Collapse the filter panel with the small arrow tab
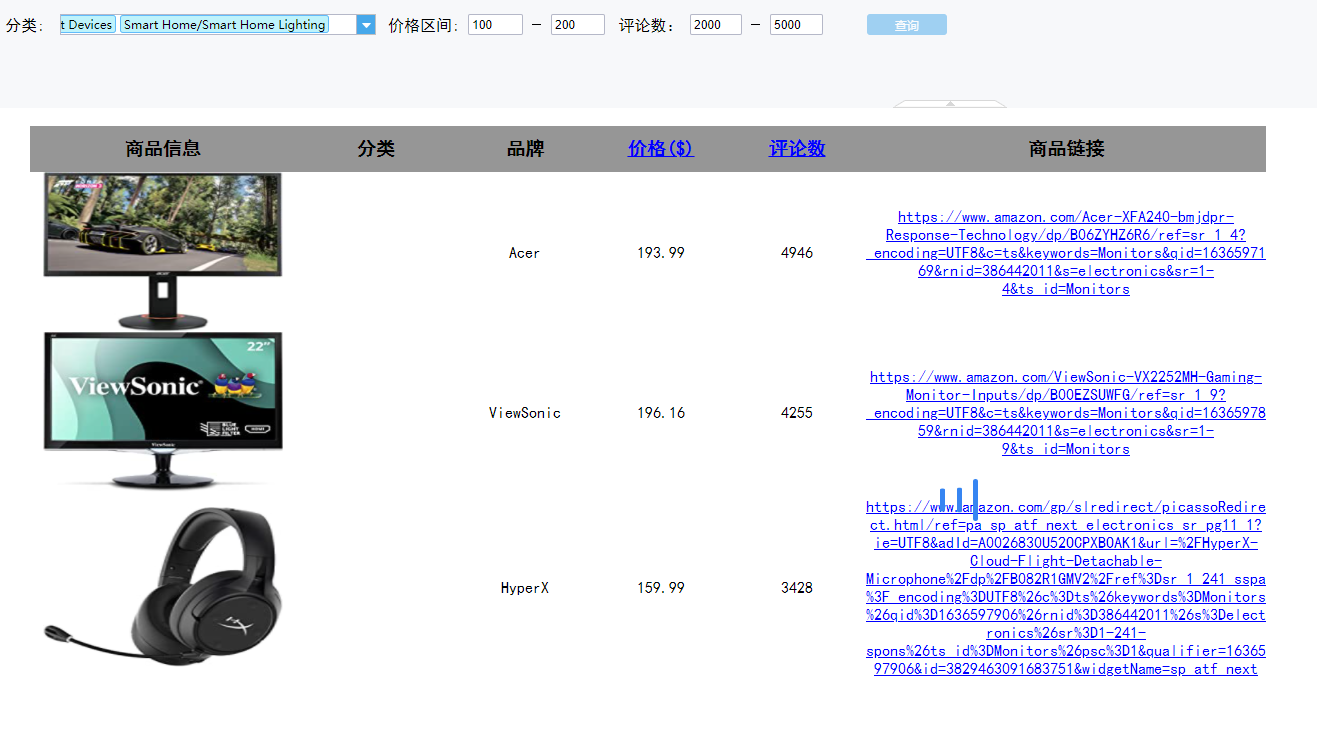 (x=950, y=103)
